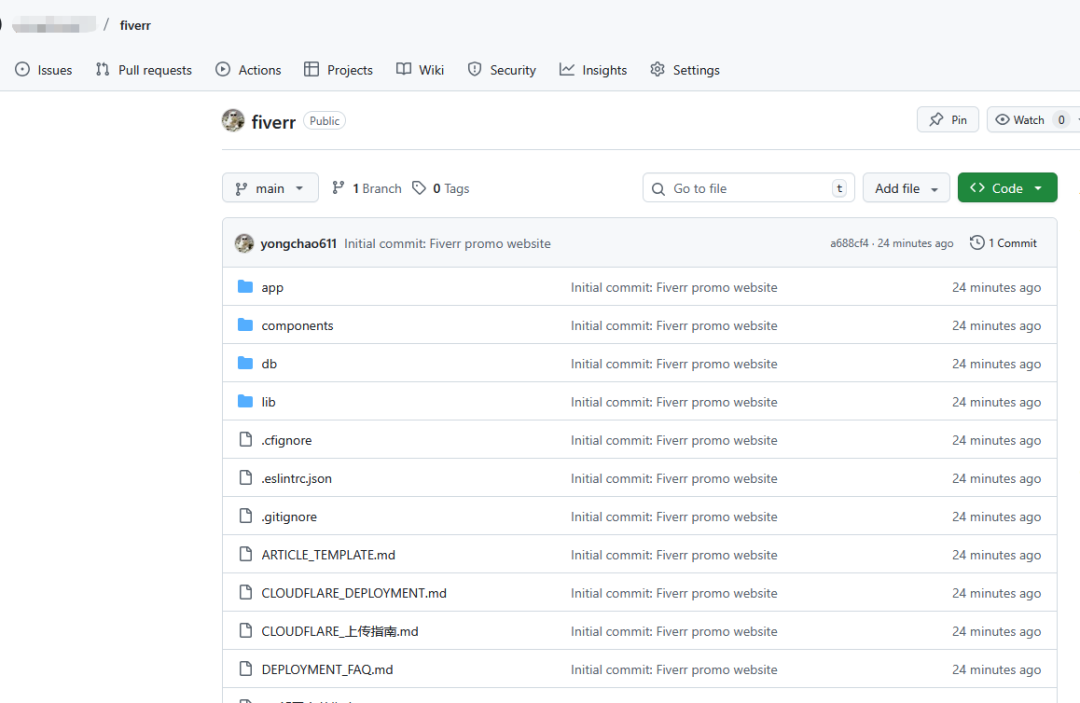Click the components folder icon

(245, 325)
